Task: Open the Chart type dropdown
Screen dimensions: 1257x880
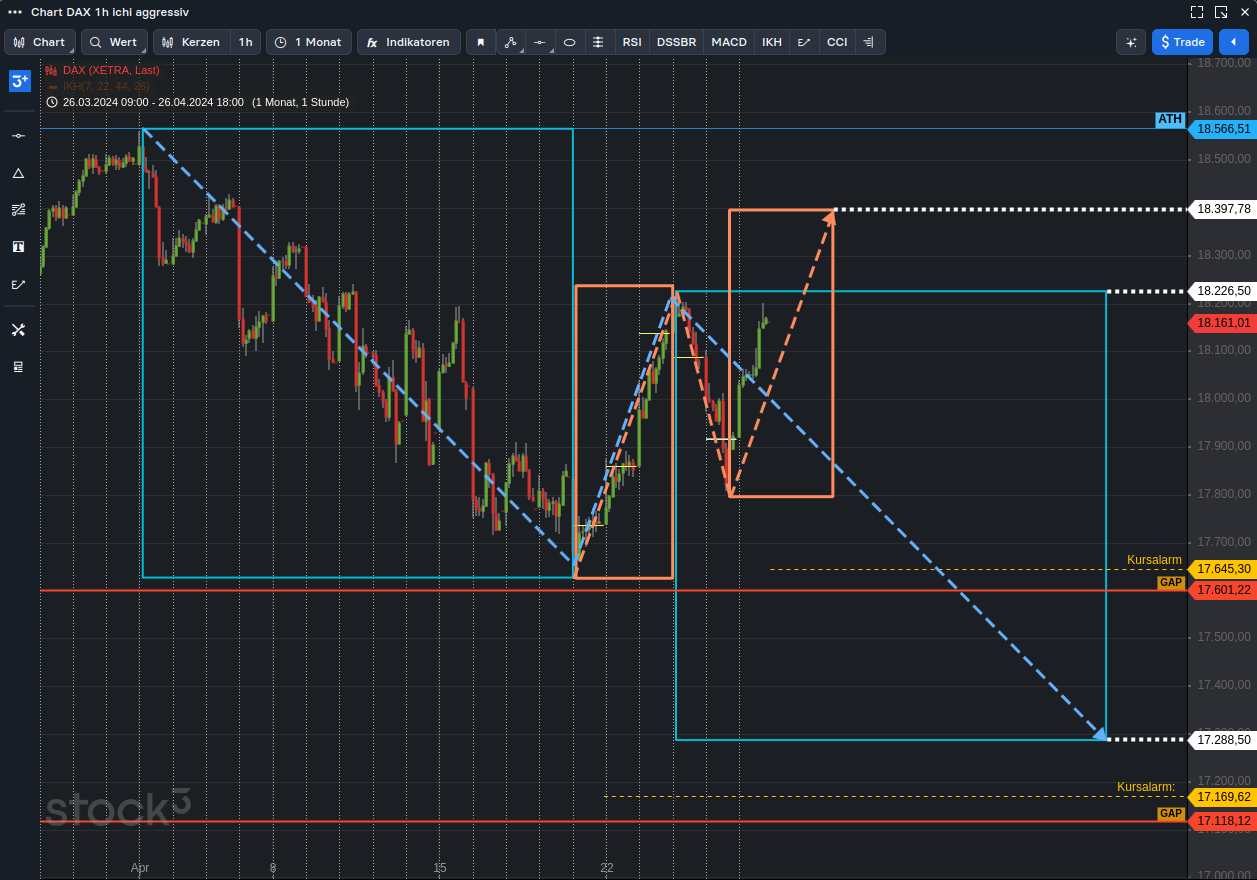Action: coord(40,42)
